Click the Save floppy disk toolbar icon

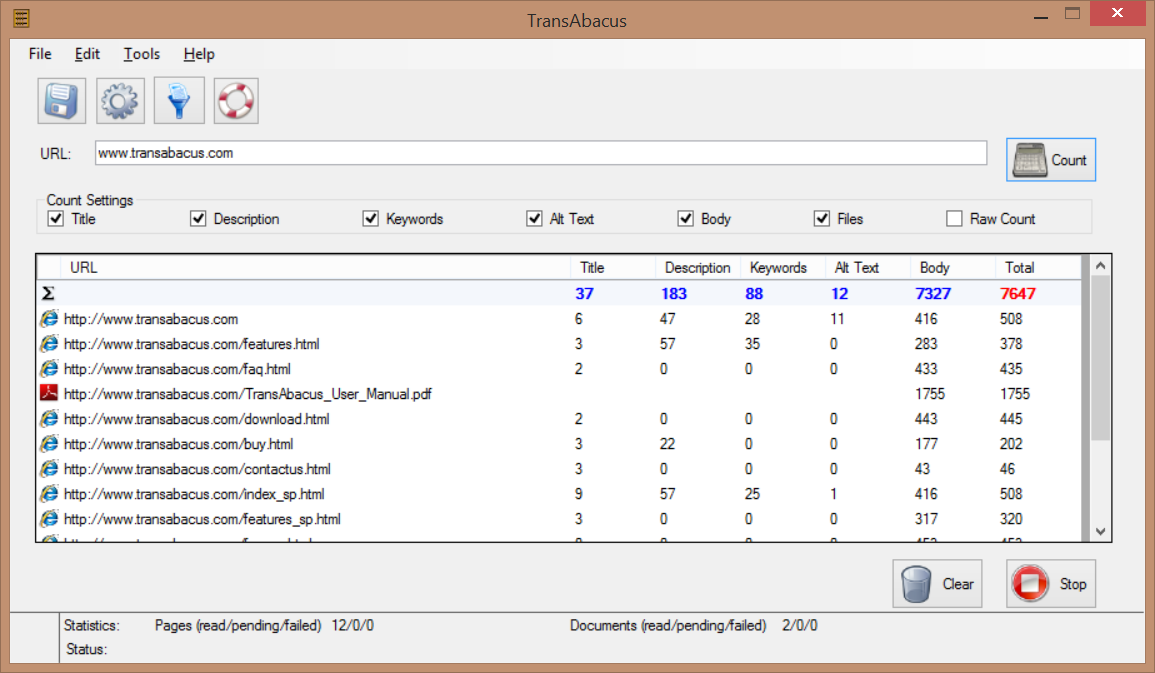(62, 101)
